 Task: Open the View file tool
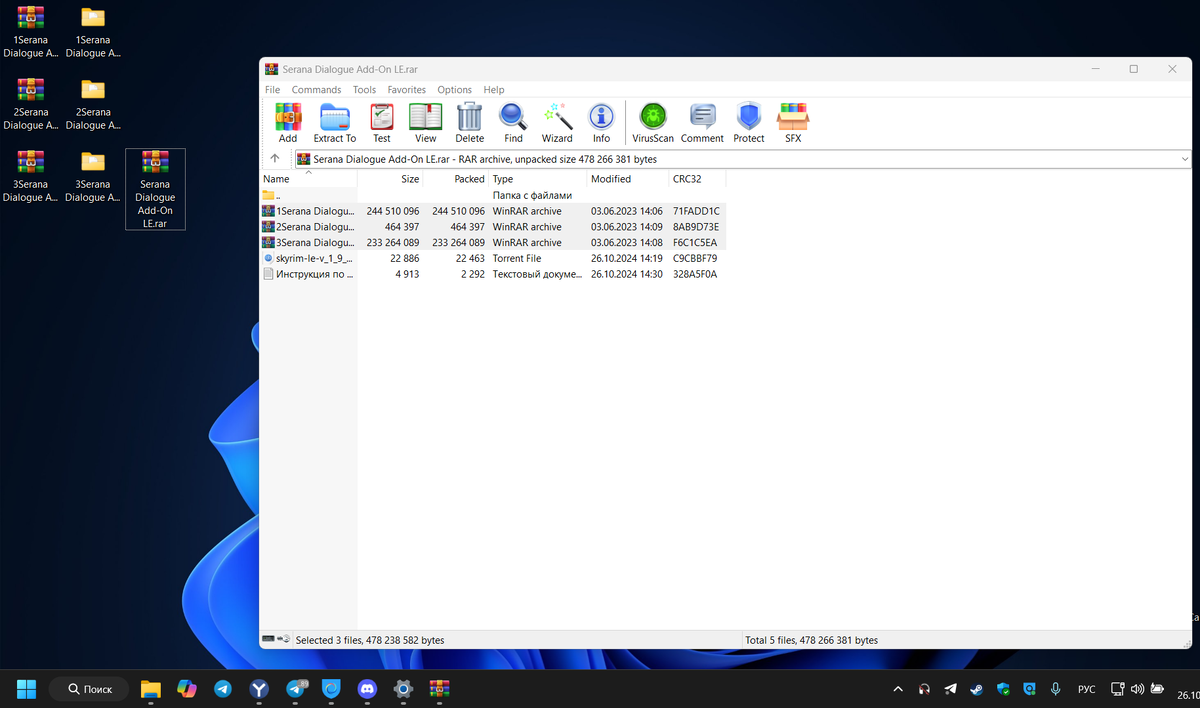(x=426, y=122)
